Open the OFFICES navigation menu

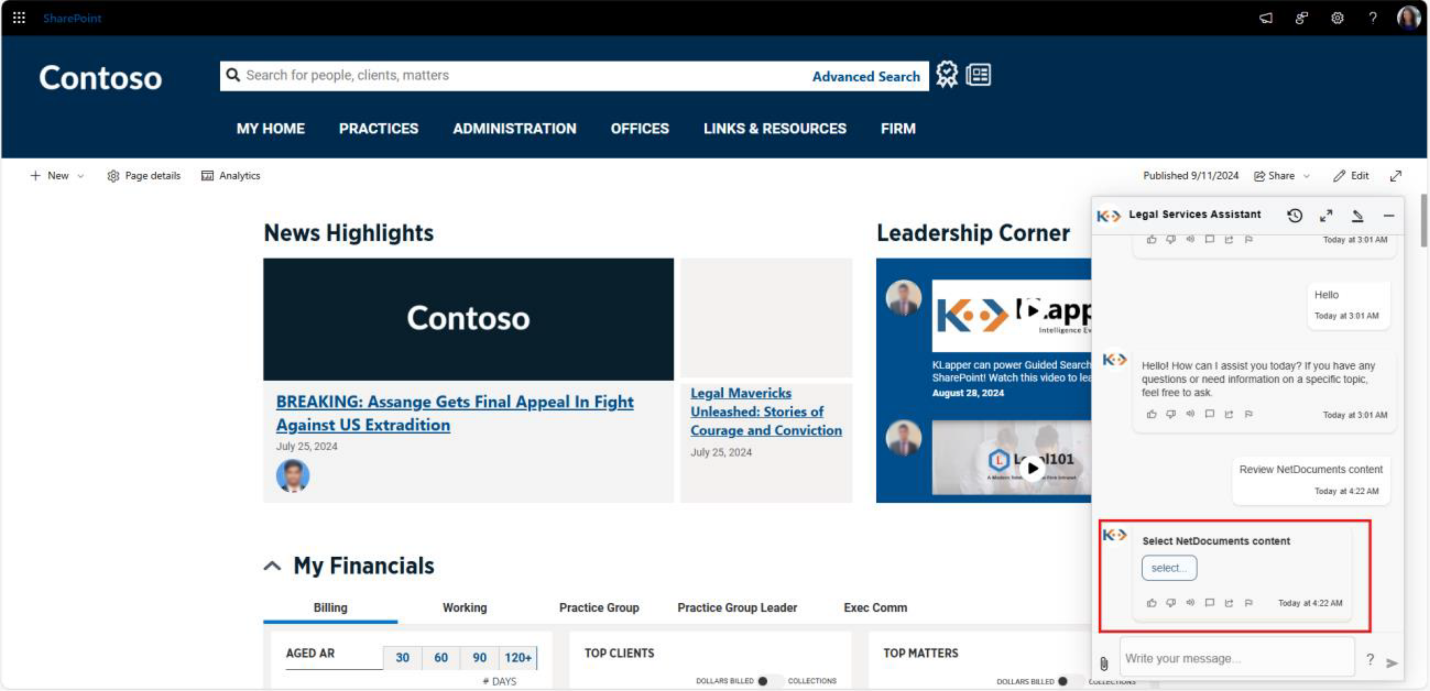[640, 128]
